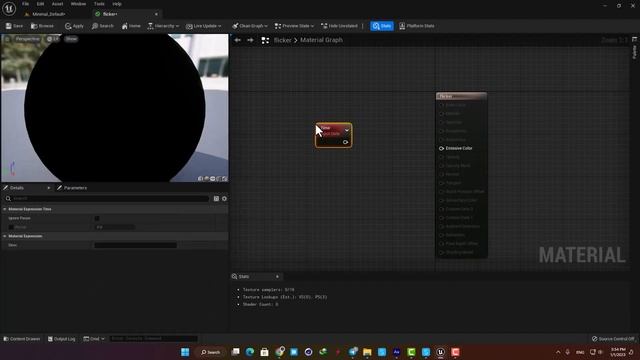Toggle the Stats button

pyautogui.click(x=382, y=26)
